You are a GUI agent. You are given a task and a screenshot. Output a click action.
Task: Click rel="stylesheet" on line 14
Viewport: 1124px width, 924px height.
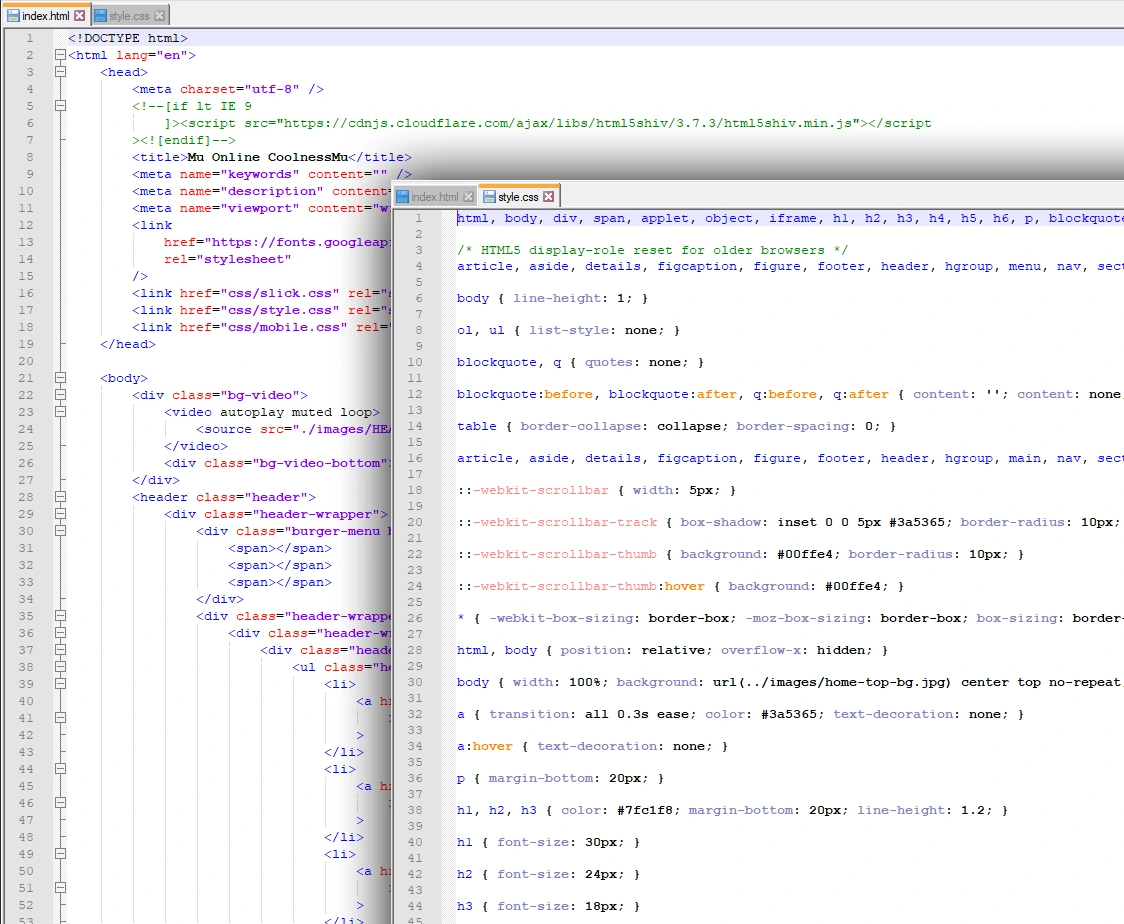coord(227,259)
